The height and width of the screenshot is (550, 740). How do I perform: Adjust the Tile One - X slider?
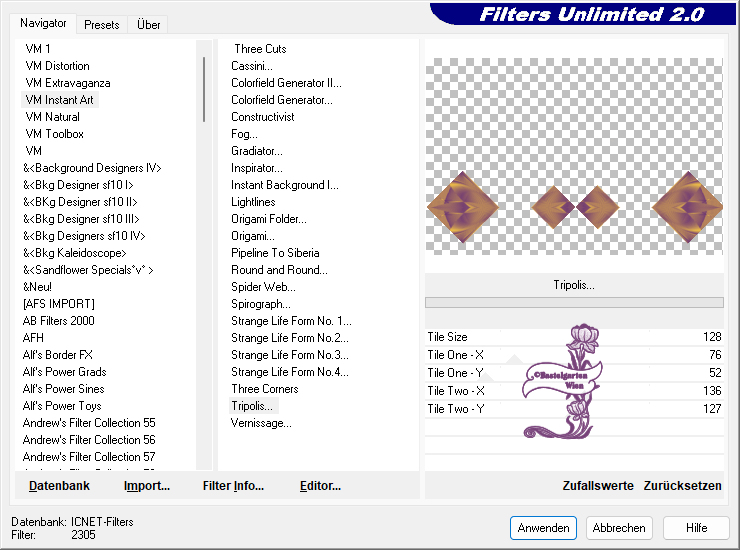[574, 355]
